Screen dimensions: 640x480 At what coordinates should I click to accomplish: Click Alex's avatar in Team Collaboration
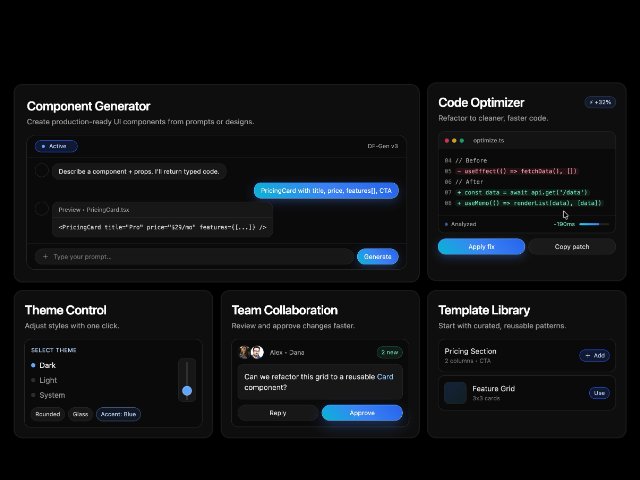[x=244, y=352]
